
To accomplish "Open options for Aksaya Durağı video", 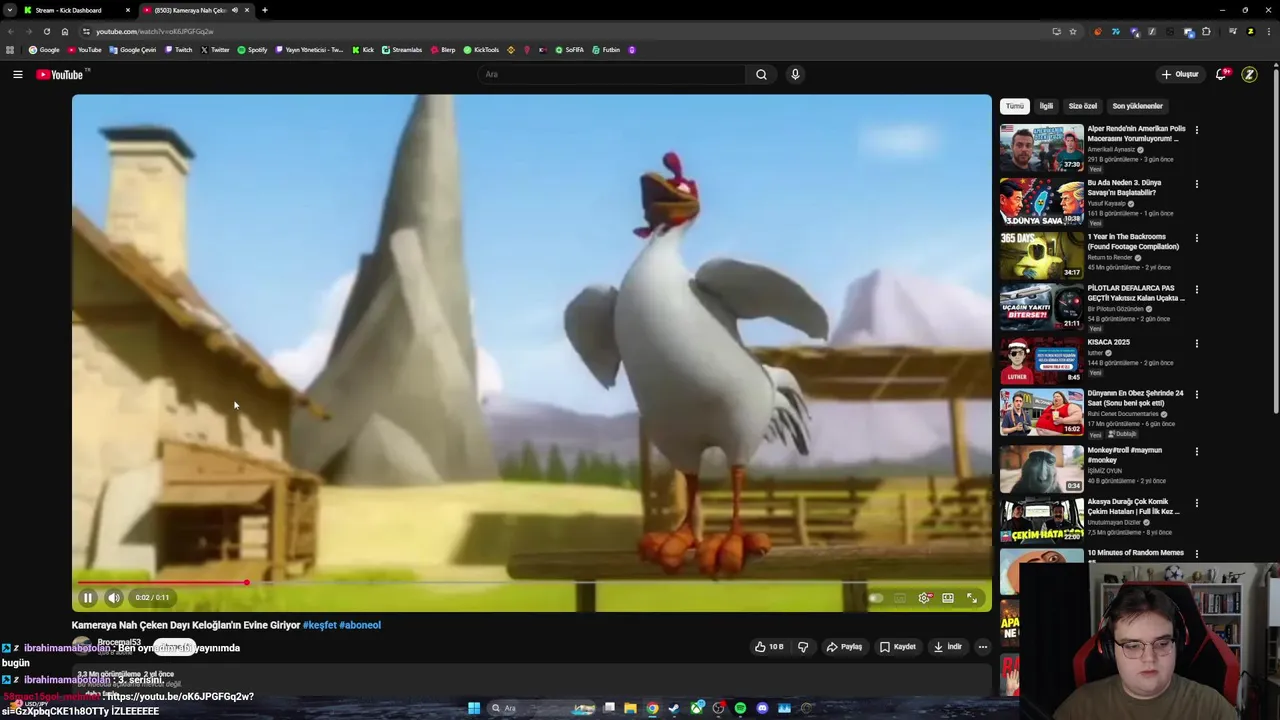I will [x=1197, y=503].
